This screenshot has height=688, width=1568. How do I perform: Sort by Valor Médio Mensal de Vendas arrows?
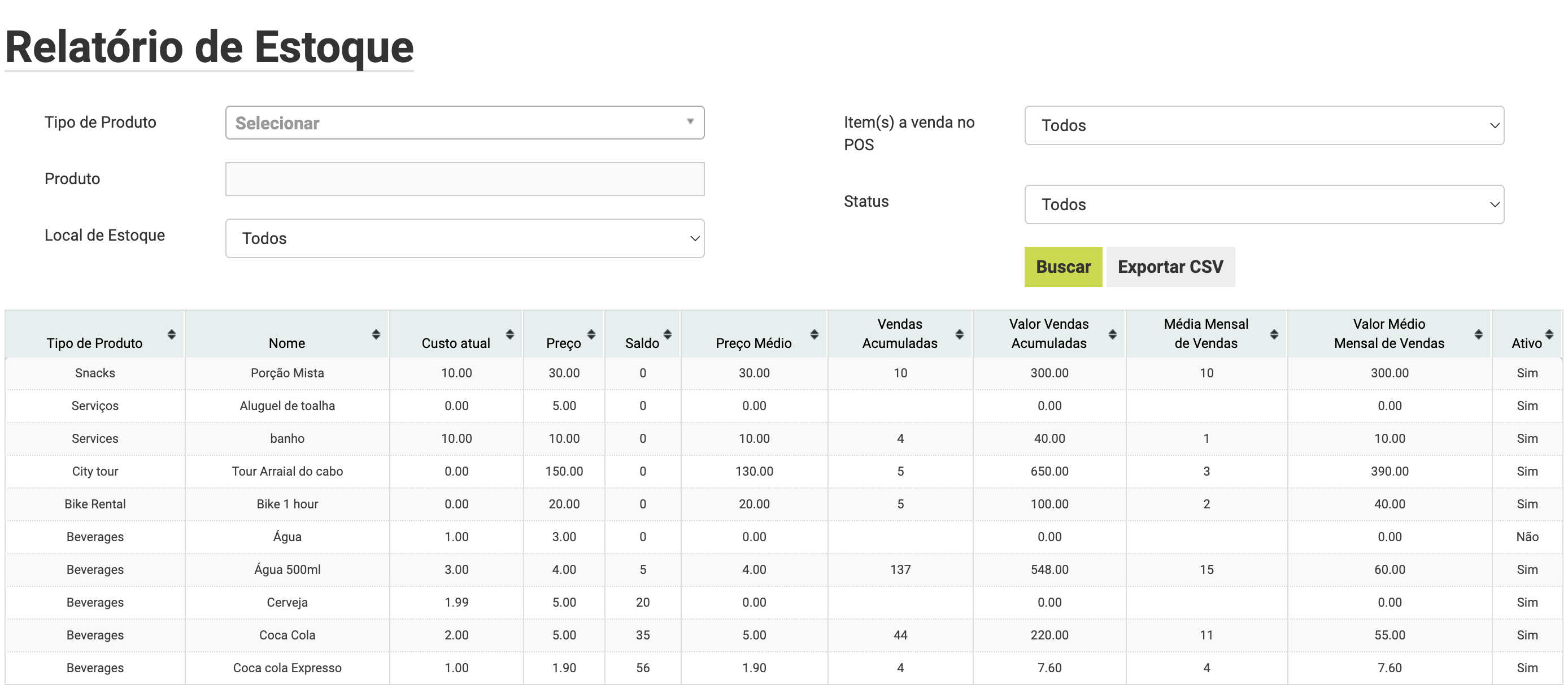pyautogui.click(x=1479, y=334)
